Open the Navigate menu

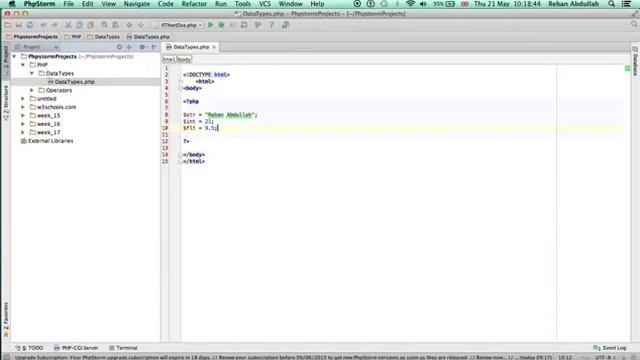pos(137,4)
